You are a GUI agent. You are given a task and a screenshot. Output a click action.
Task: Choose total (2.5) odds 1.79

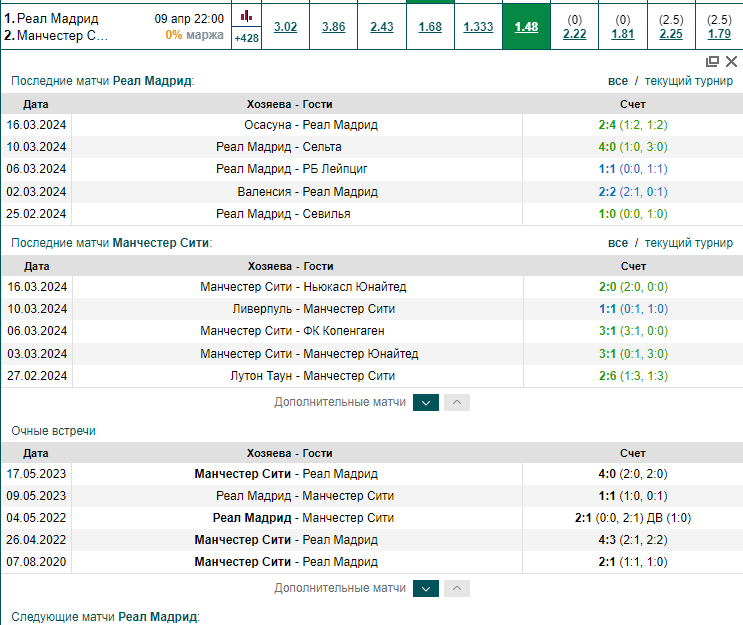click(x=719, y=27)
